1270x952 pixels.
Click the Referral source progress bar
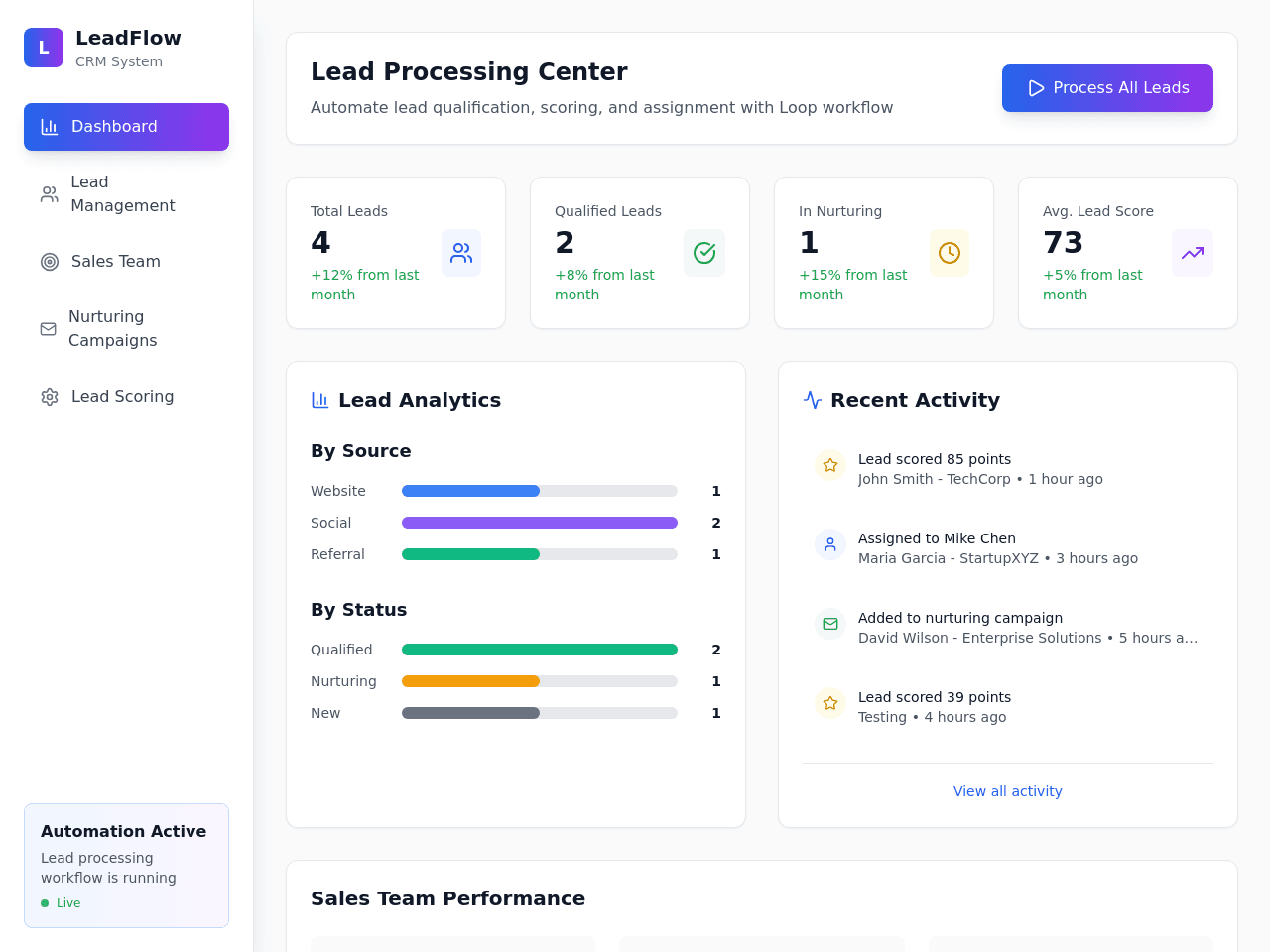[540, 554]
